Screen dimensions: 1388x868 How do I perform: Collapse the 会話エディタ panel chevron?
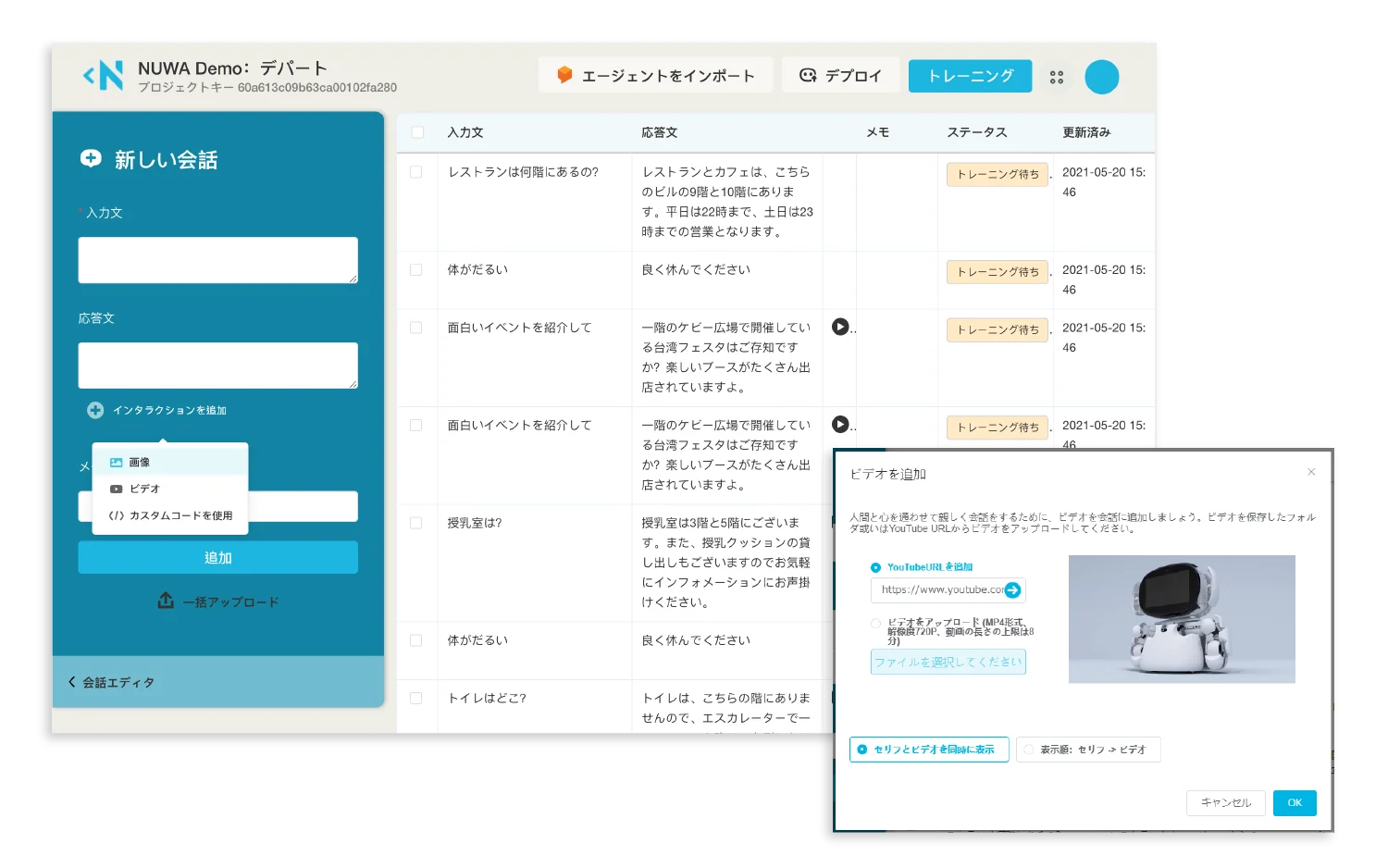72,682
